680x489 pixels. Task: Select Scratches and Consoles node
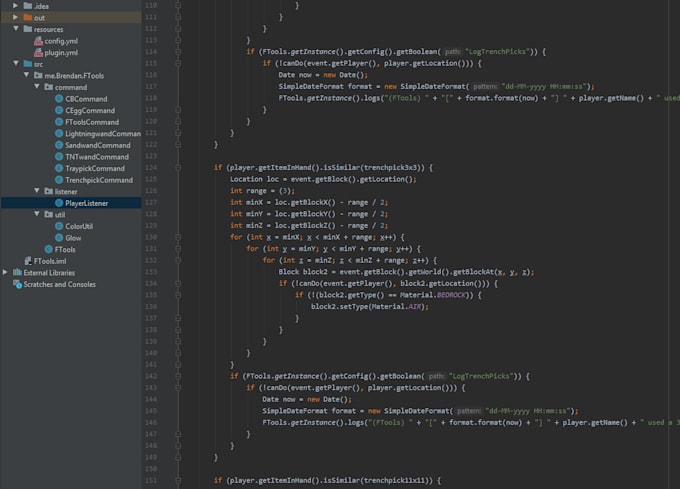coord(60,284)
